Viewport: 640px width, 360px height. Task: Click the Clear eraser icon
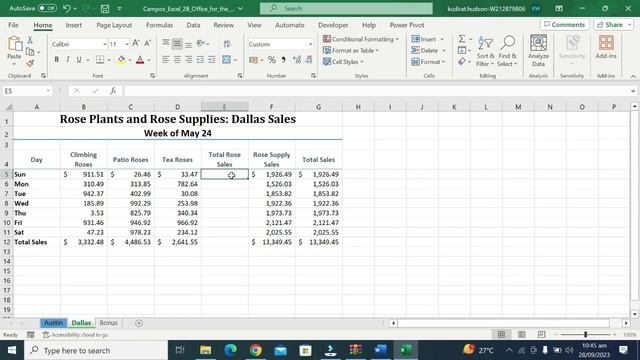click(x=462, y=62)
